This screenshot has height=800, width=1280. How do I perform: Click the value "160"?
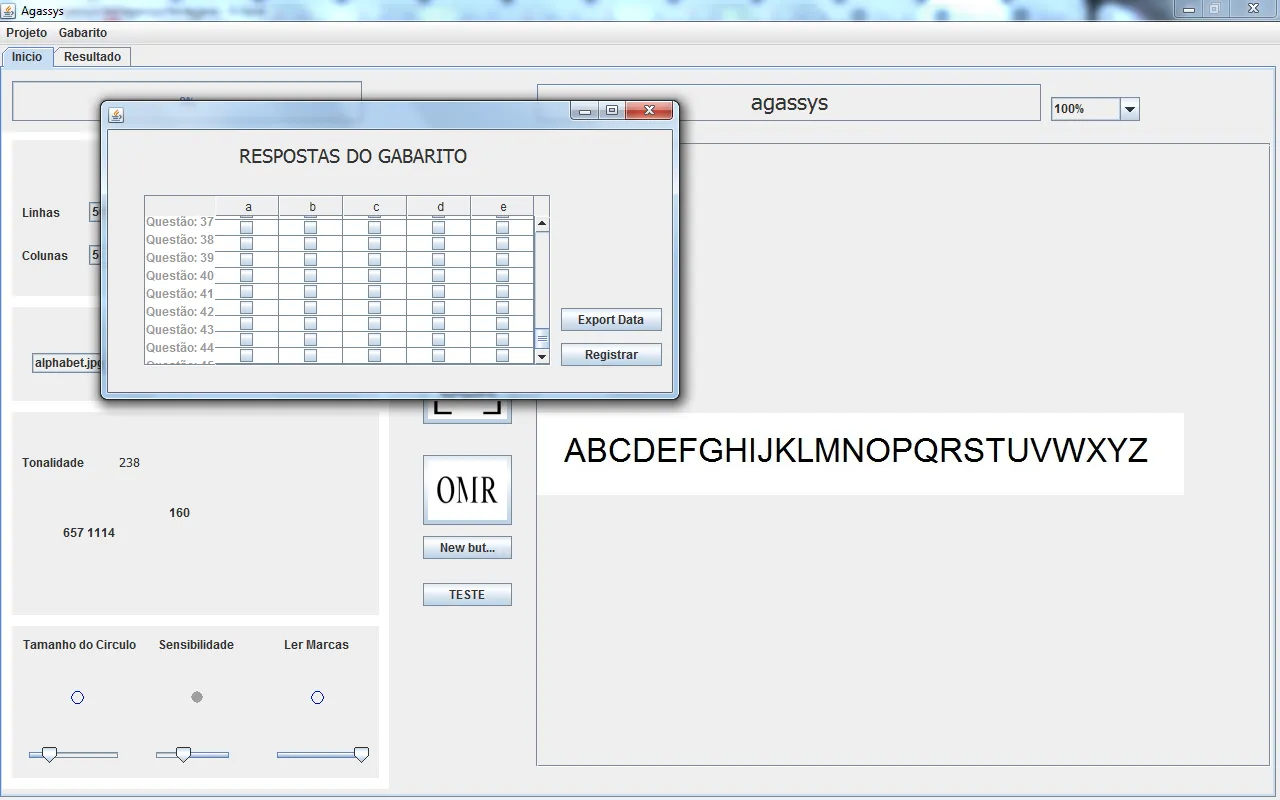point(179,513)
